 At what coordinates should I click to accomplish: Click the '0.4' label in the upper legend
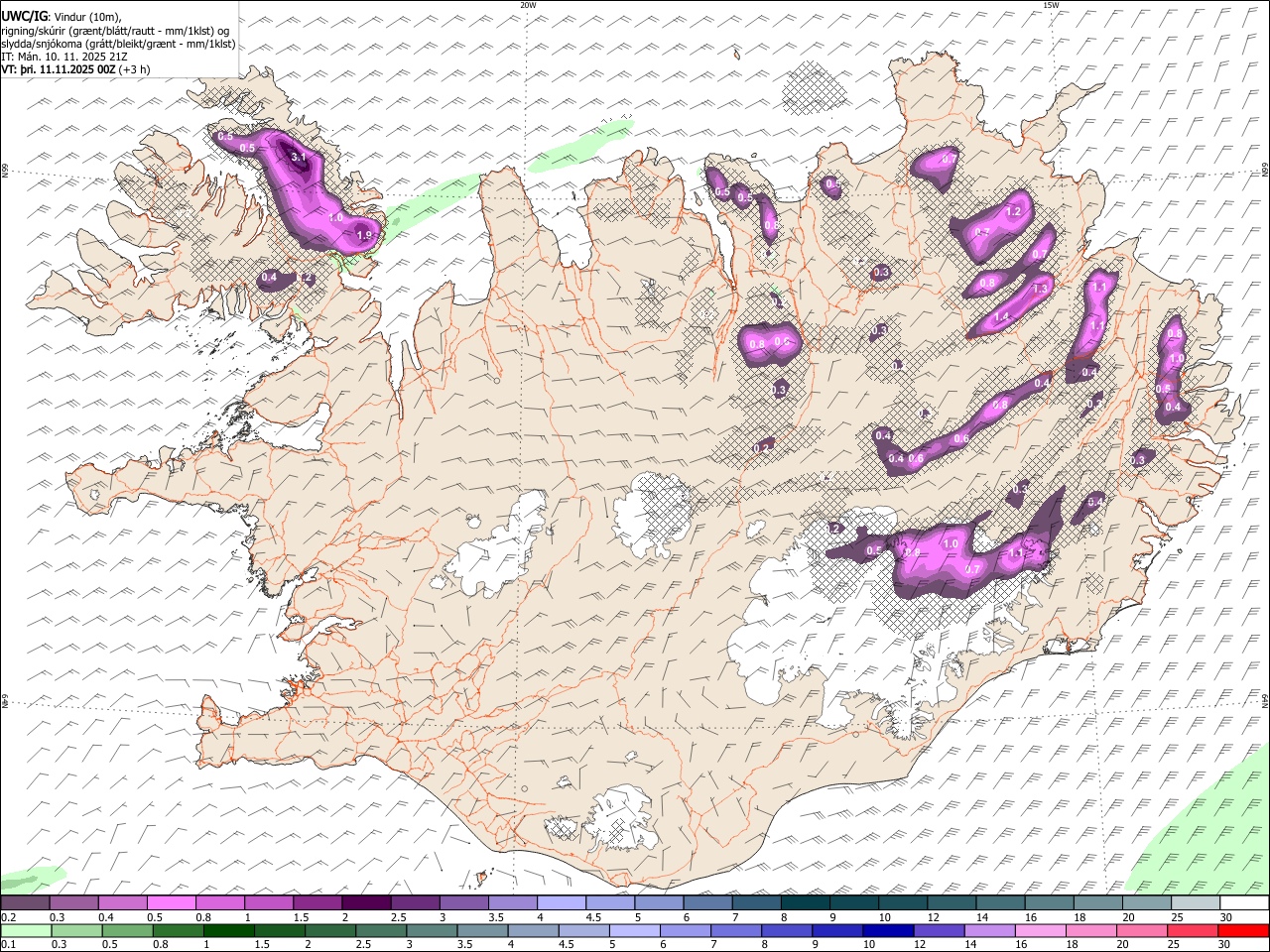[107, 917]
